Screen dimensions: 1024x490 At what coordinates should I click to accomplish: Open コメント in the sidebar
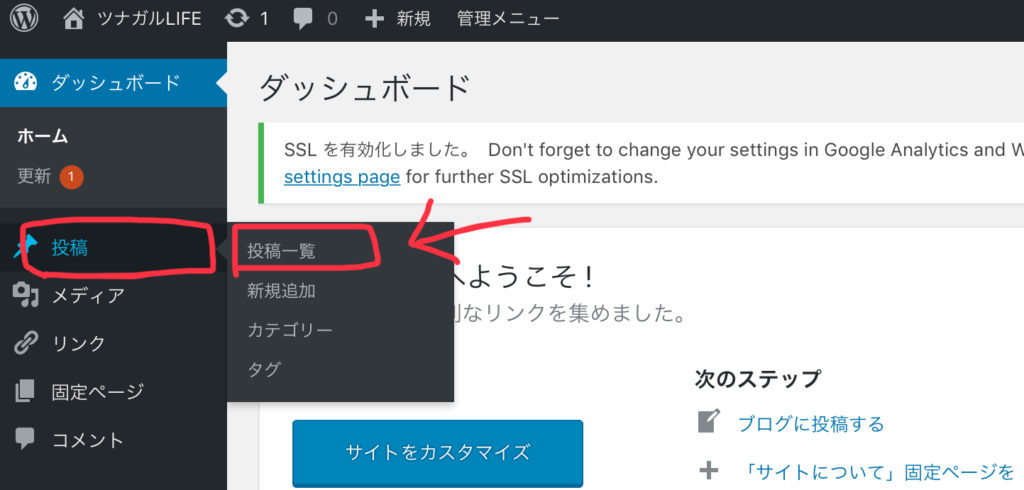88,440
